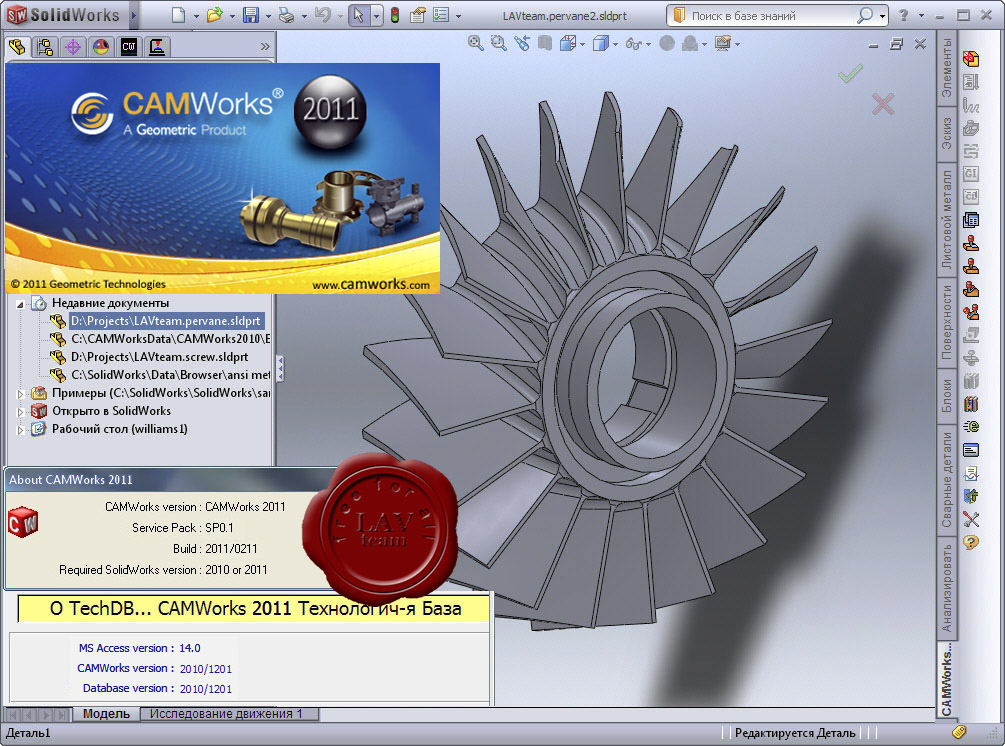
Task: Click CAMWorks Extract Machinable Features icon
Action: tap(971, 59)
